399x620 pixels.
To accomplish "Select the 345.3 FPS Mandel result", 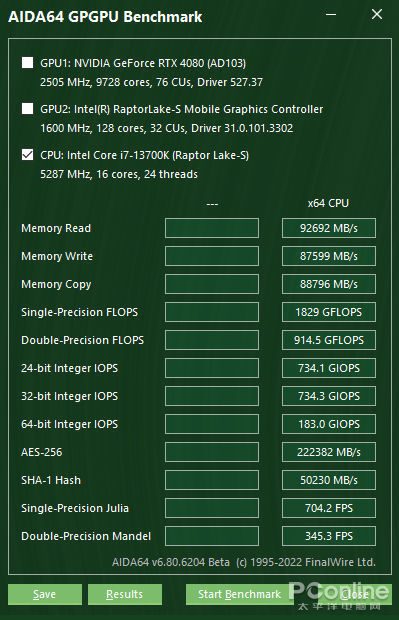I will click(x=329, y=536).
